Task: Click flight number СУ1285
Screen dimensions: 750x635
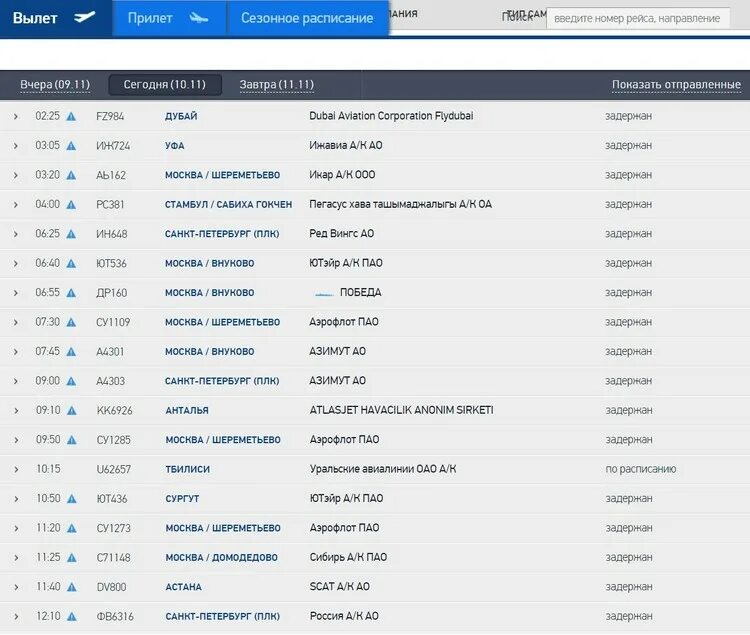Action: (x=113, y=440)
